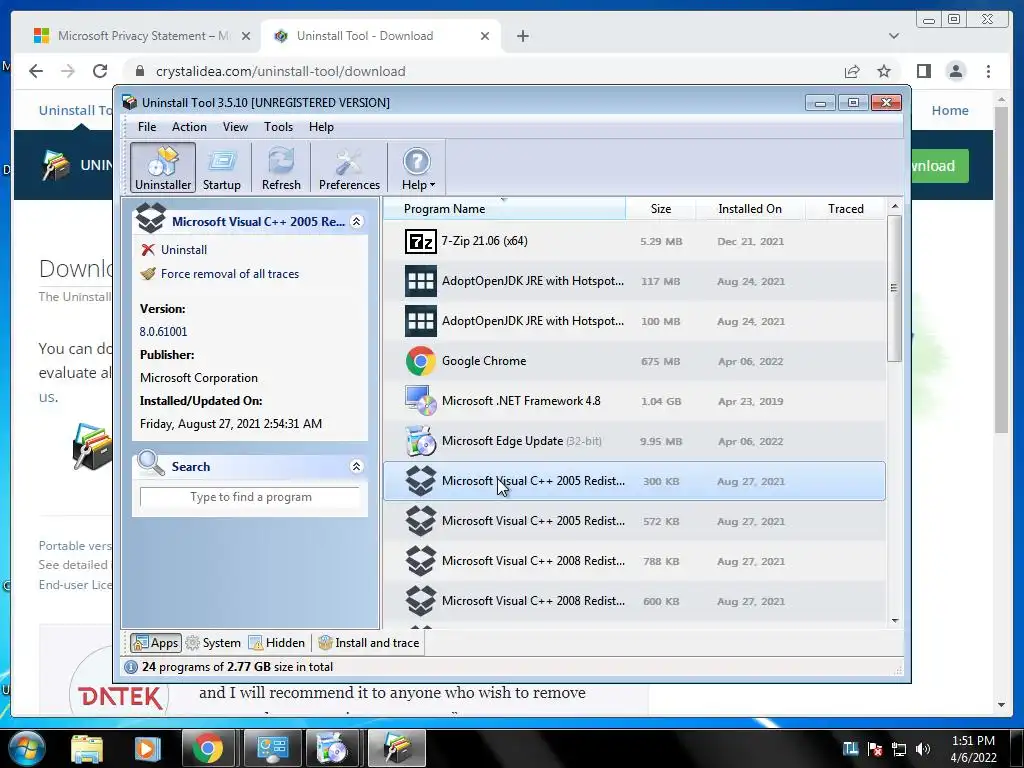This screenshot has width=1024, height=768.
Task: Switch to the Startup toolbar view
Action: (x=221, y=168)
